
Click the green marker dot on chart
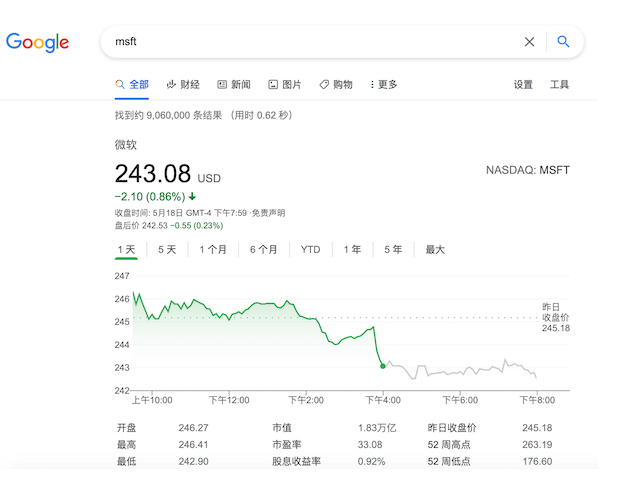click(383, 366)
